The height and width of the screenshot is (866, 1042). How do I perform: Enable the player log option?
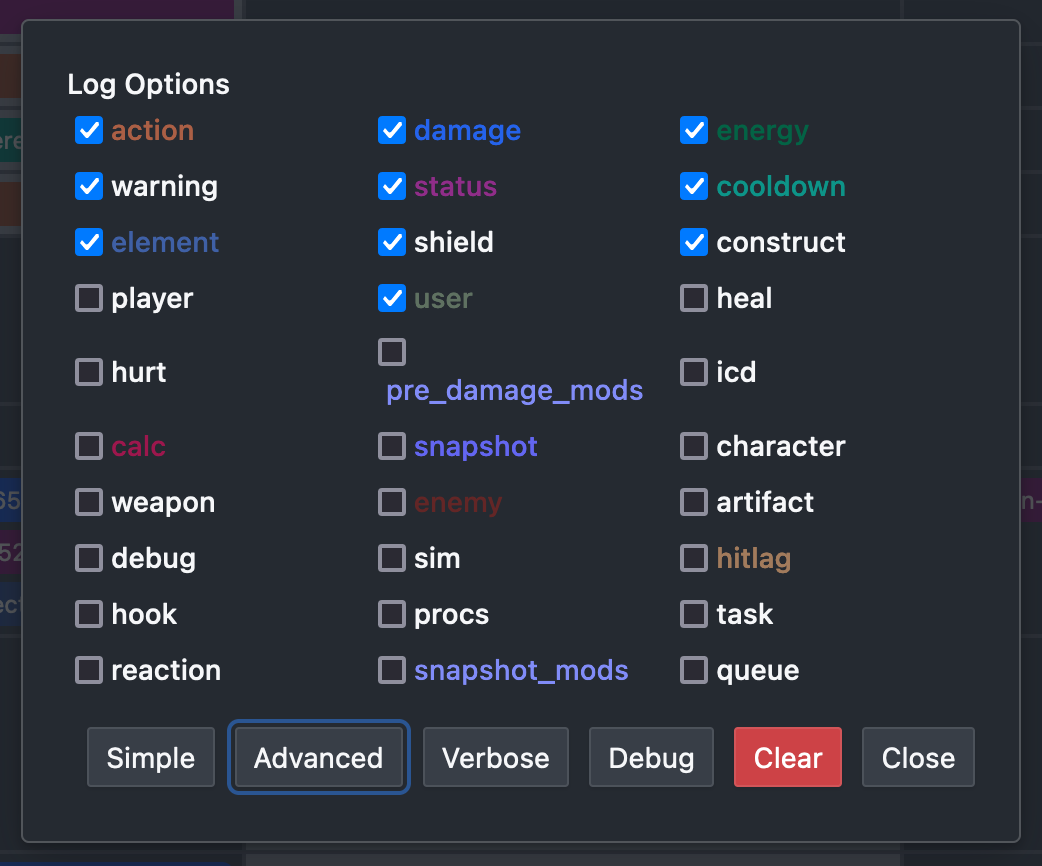tap(89, 298)
